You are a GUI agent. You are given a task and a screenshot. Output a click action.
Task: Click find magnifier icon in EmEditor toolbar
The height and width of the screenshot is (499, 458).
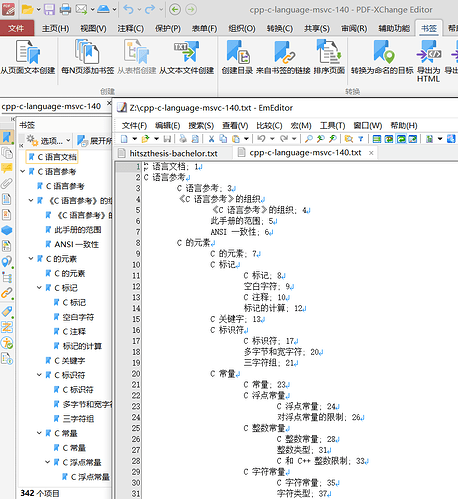[309, 139]
